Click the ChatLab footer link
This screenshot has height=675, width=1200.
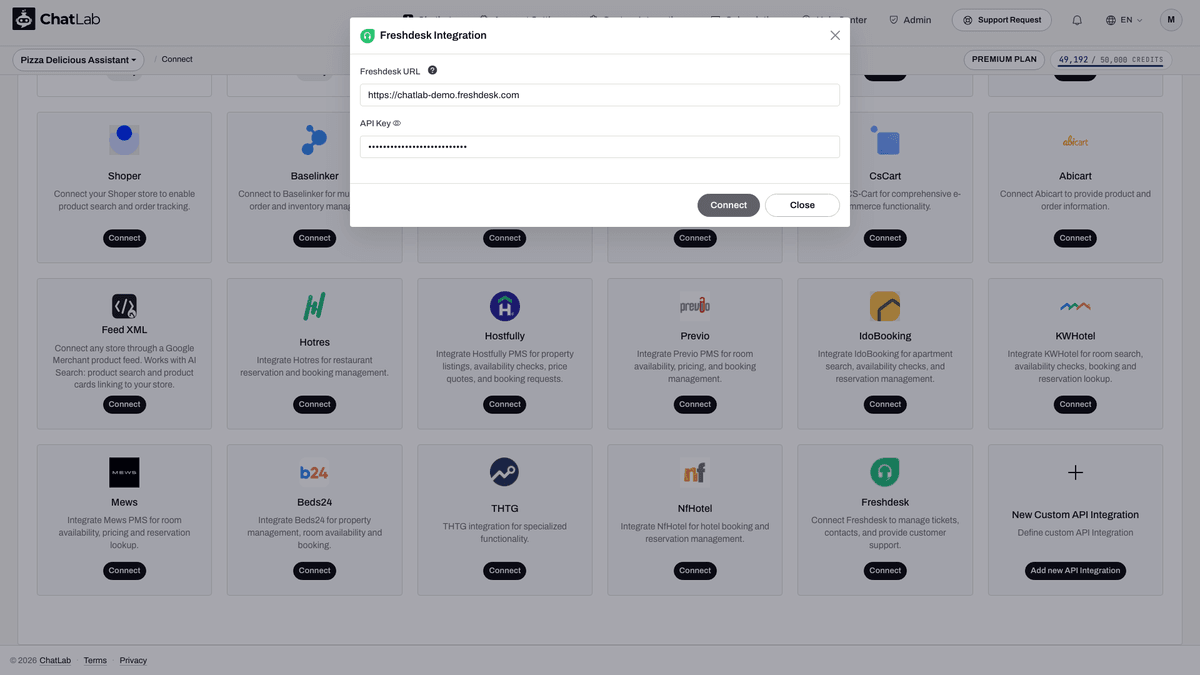pos(55,660)
